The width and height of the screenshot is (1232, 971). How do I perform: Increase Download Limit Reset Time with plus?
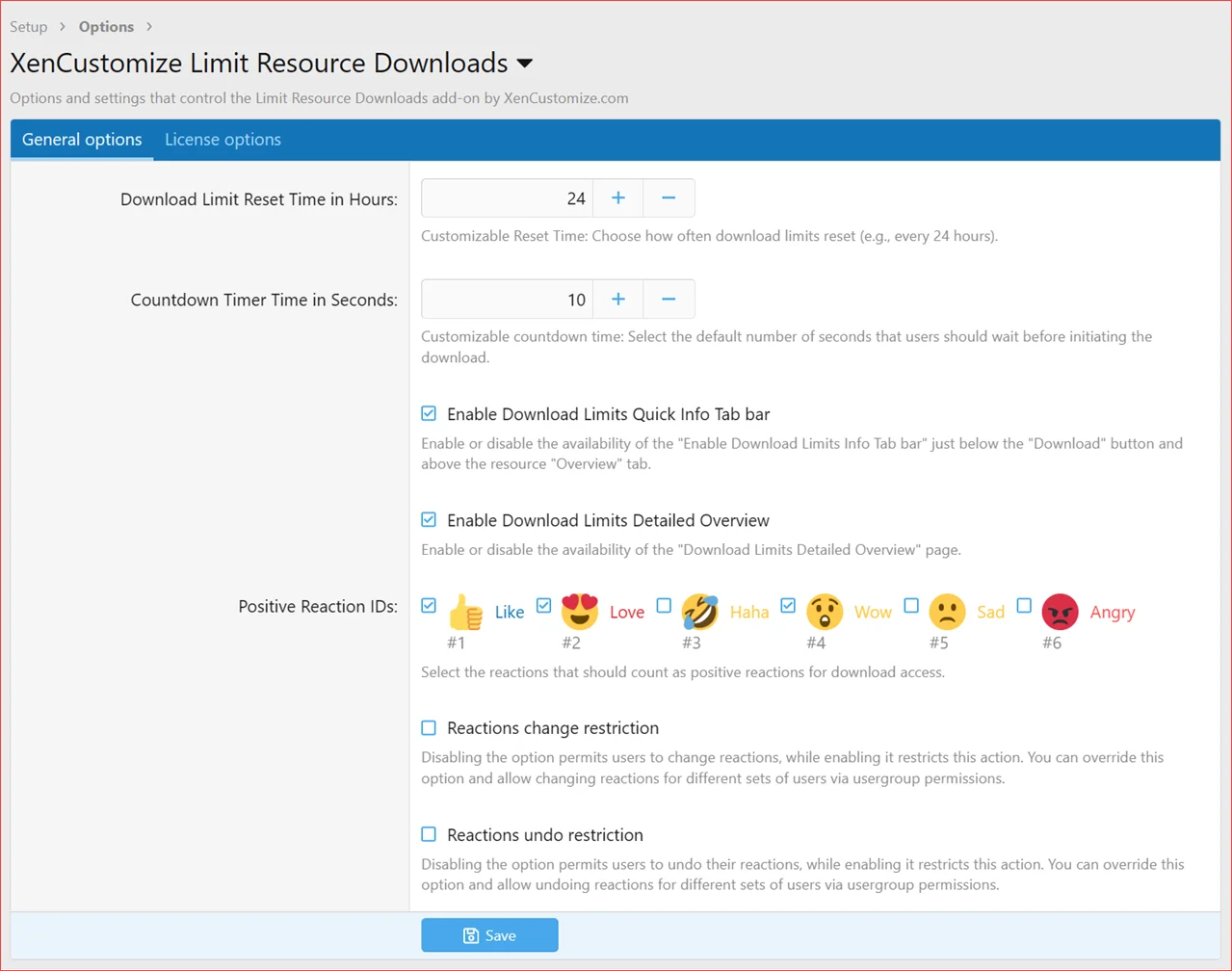(618, 198)
